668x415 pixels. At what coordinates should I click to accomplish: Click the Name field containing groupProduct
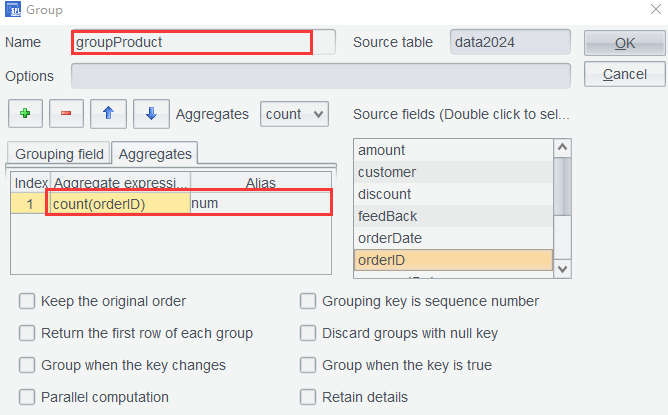coord(192,43)
